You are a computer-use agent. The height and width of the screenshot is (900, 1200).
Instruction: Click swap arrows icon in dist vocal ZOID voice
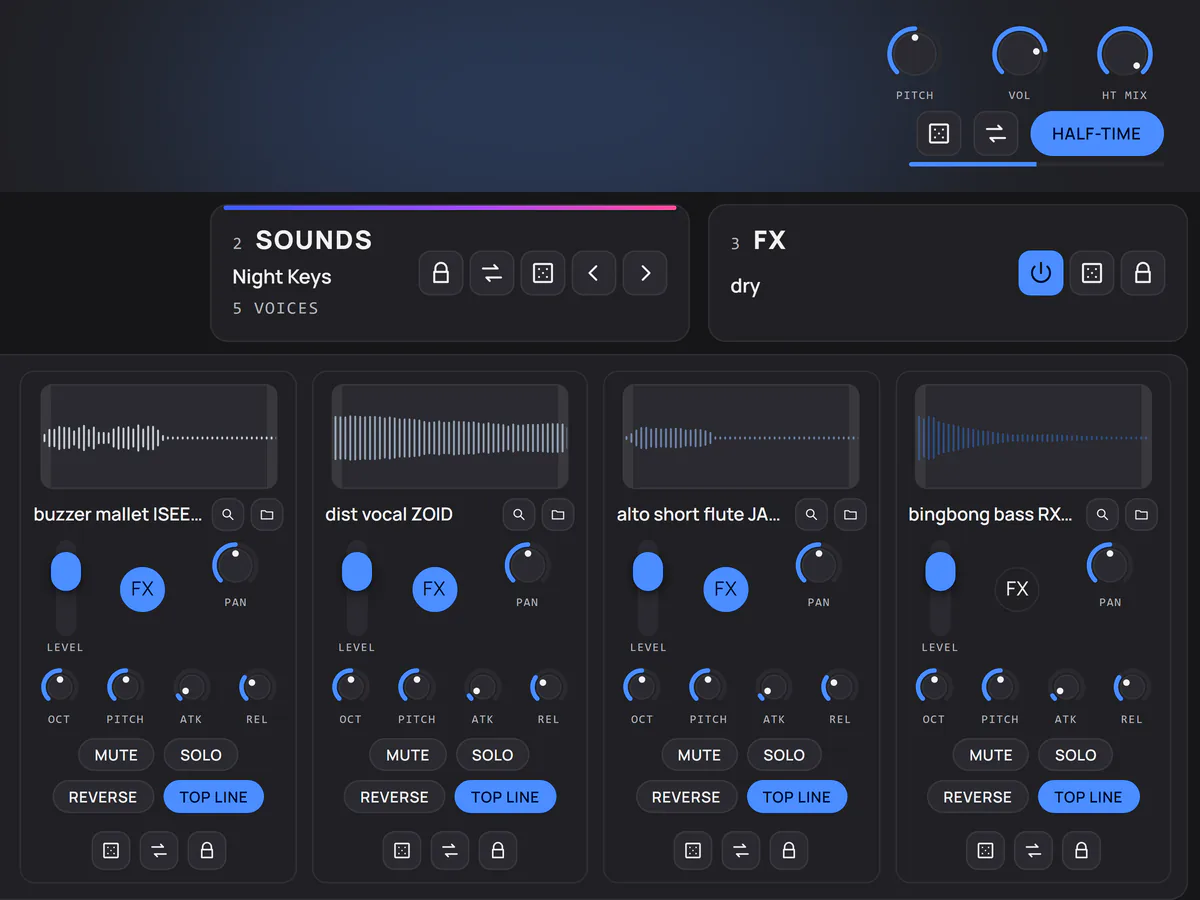[450, 850]
